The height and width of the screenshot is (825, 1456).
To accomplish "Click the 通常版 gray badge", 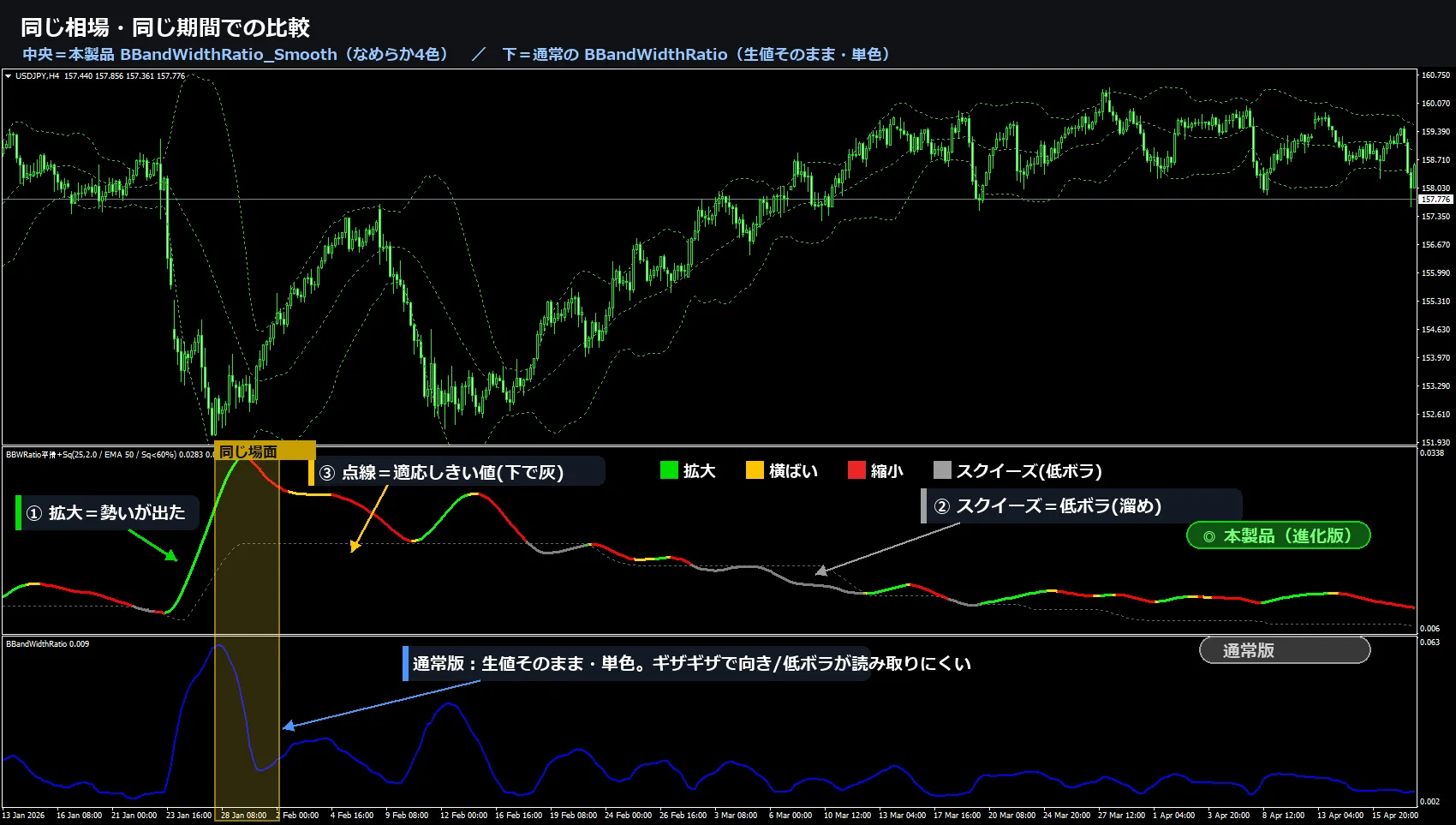I will pyautogui.click(x=1285, y=650).
